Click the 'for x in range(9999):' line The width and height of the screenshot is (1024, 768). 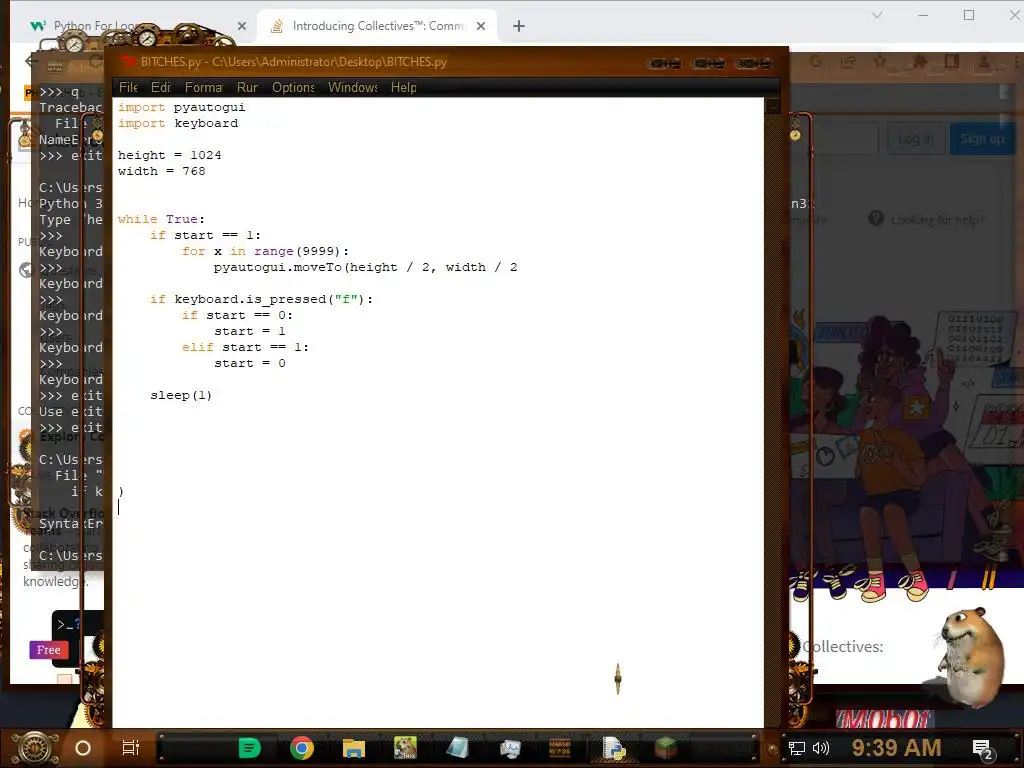[265, 251]
